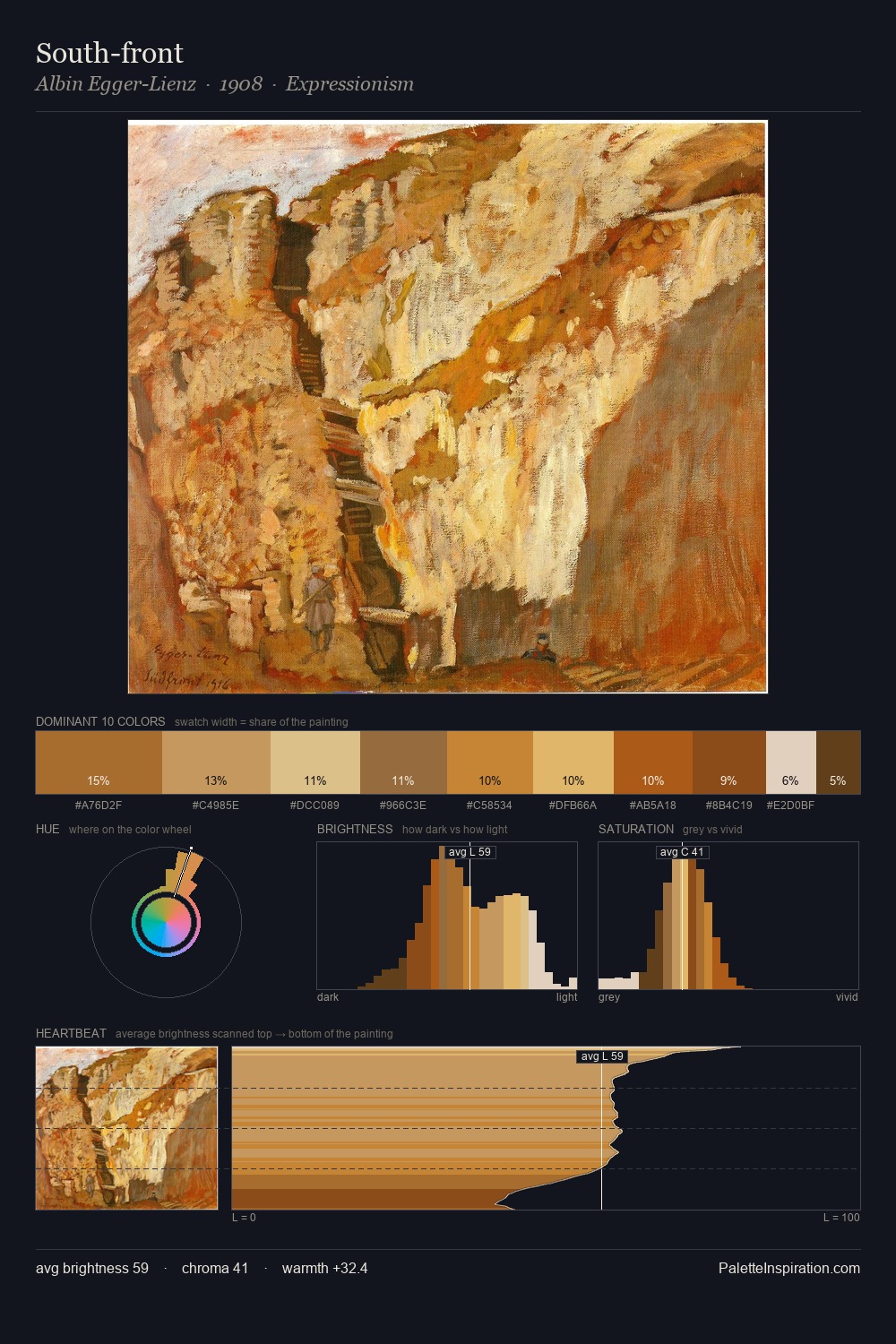Click the 'dark' axis label
Viewport: 896px width, 1344px height.
click(328, 997)
